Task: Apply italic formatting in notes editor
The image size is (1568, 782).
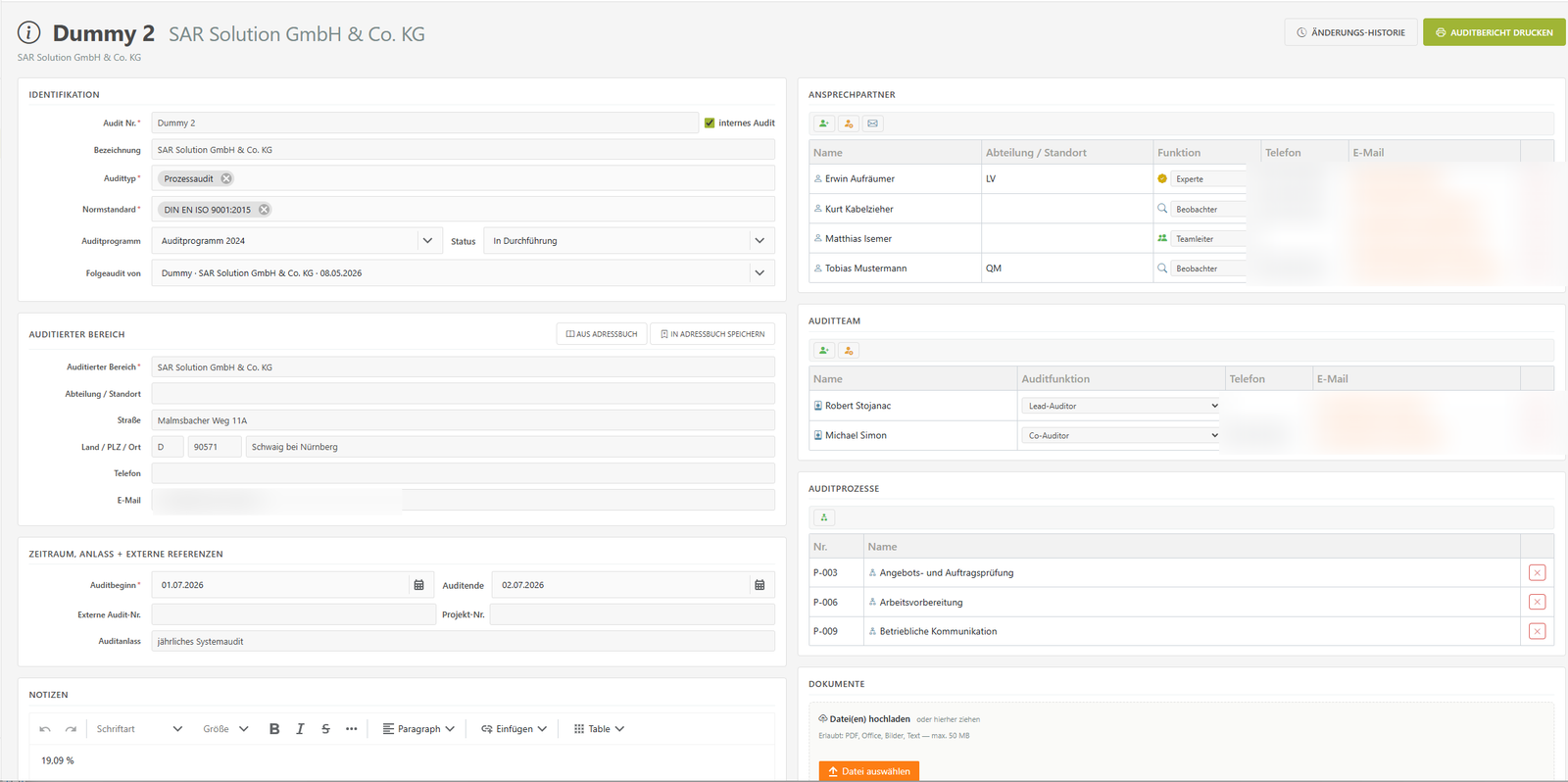Action: tap(300, 729)
